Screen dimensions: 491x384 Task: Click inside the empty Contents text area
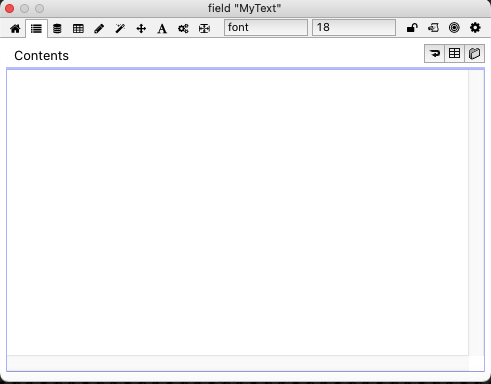coord(237,212)
